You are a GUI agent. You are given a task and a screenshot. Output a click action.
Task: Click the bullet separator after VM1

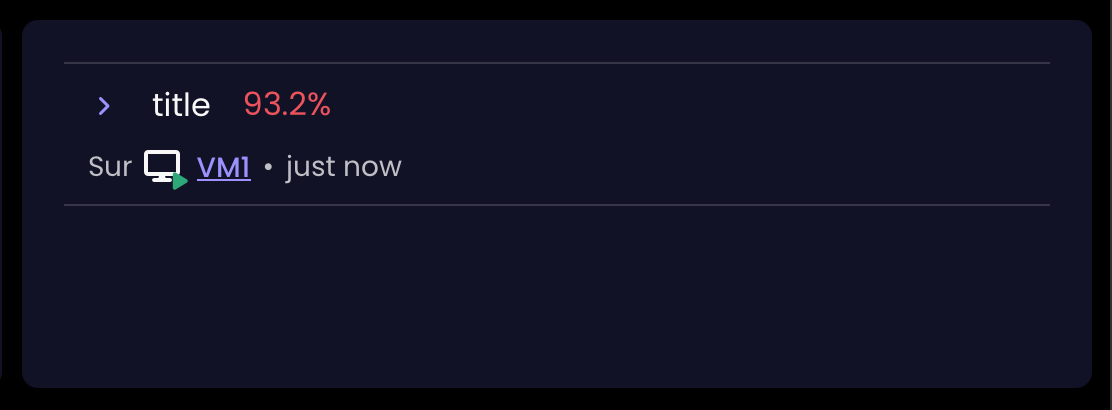tap(268, 168)
